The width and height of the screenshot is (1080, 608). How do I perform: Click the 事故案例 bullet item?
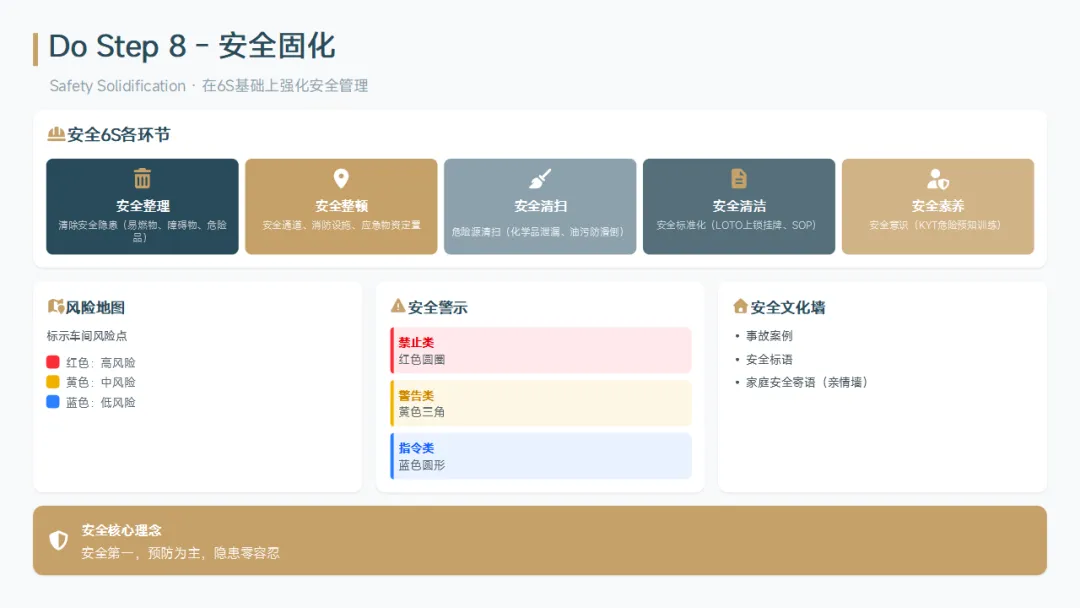[769, 336]
